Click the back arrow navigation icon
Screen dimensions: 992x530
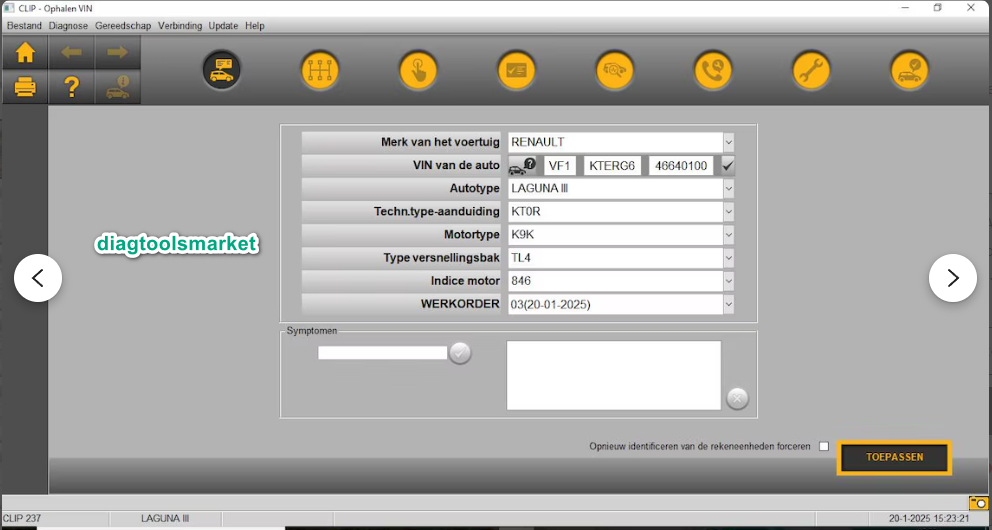71,52
